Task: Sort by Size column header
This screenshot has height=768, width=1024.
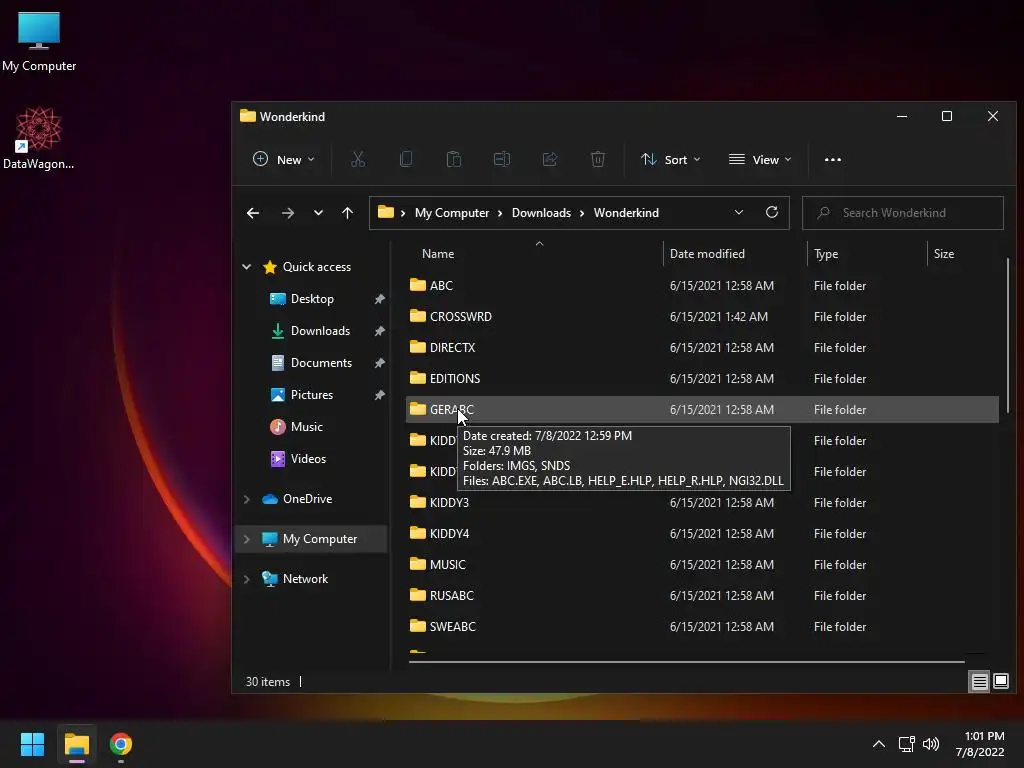Action: tap(963, 253)
